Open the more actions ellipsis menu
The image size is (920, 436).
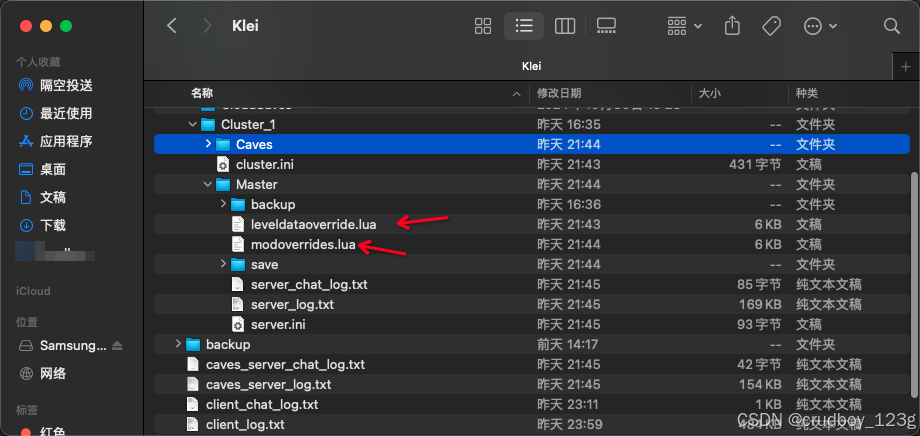coord(820,26)
